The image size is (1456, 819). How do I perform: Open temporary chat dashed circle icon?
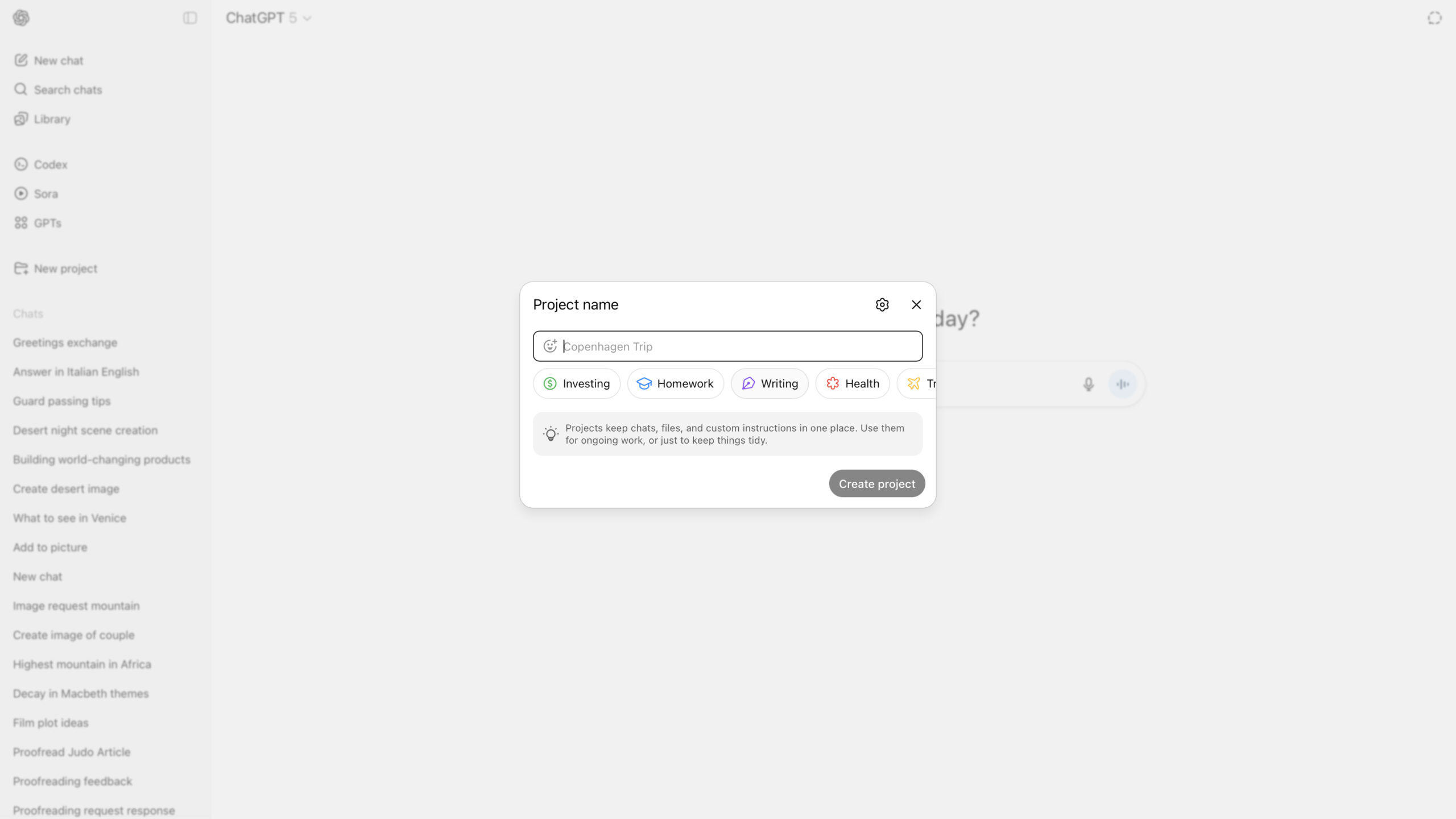tap(1434, 18)
